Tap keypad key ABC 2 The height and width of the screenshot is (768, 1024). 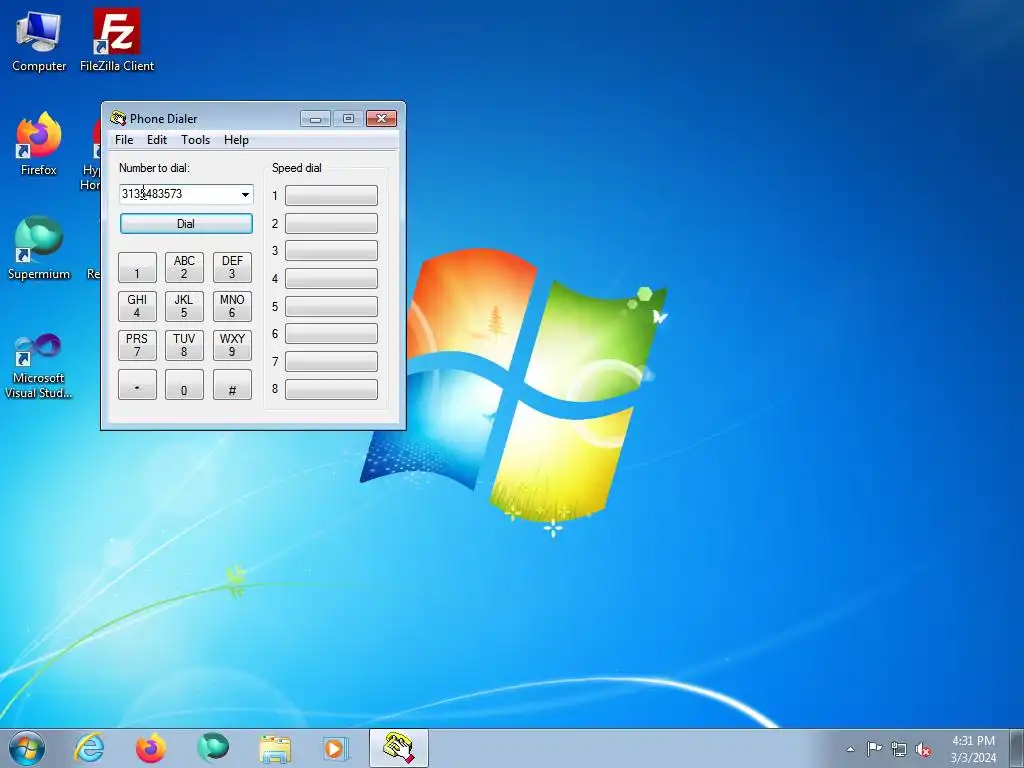tap(184, 267)
